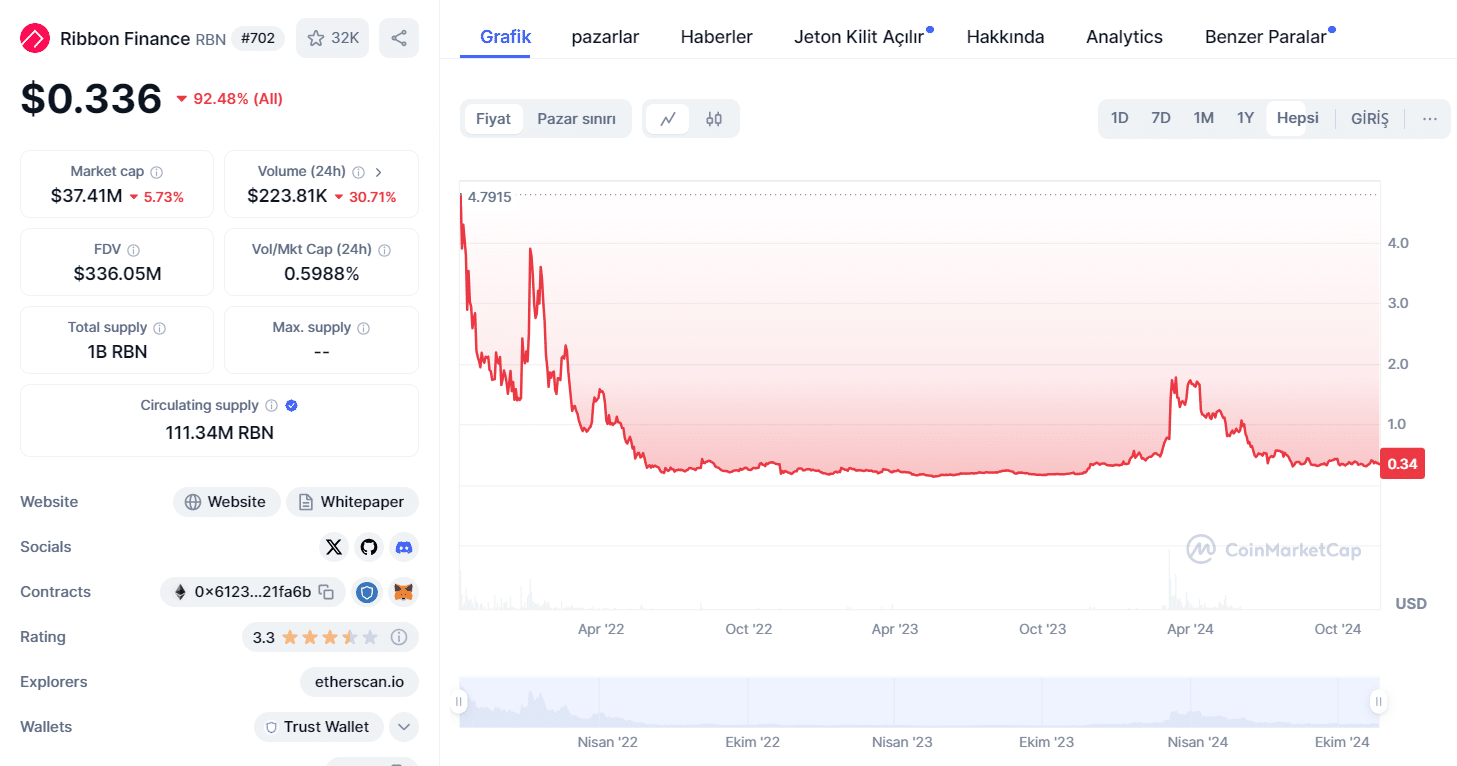Open the Benzer Paralar tab
The width and height of the screenshot is (1457, 766).
click(x=1266, y=37)
